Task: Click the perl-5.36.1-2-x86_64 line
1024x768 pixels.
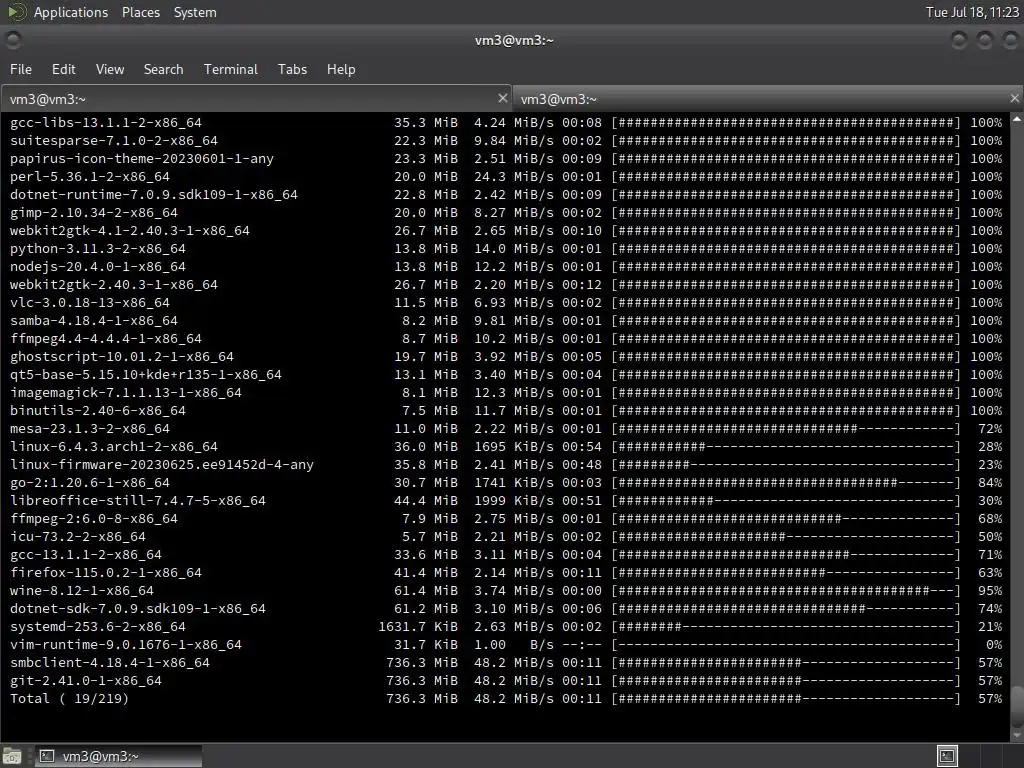Action: coord(505,176)
